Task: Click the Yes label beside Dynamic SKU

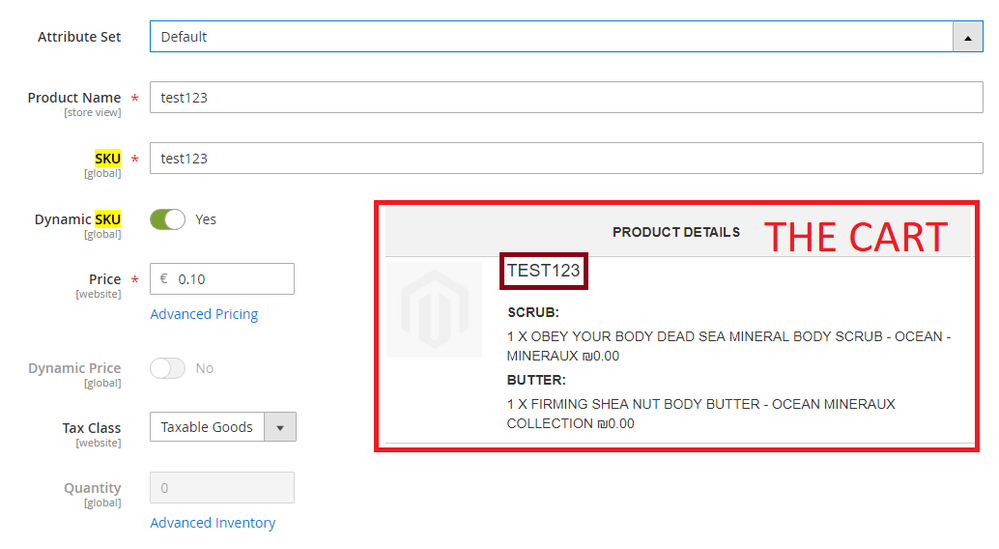Action: click(206, 219)
